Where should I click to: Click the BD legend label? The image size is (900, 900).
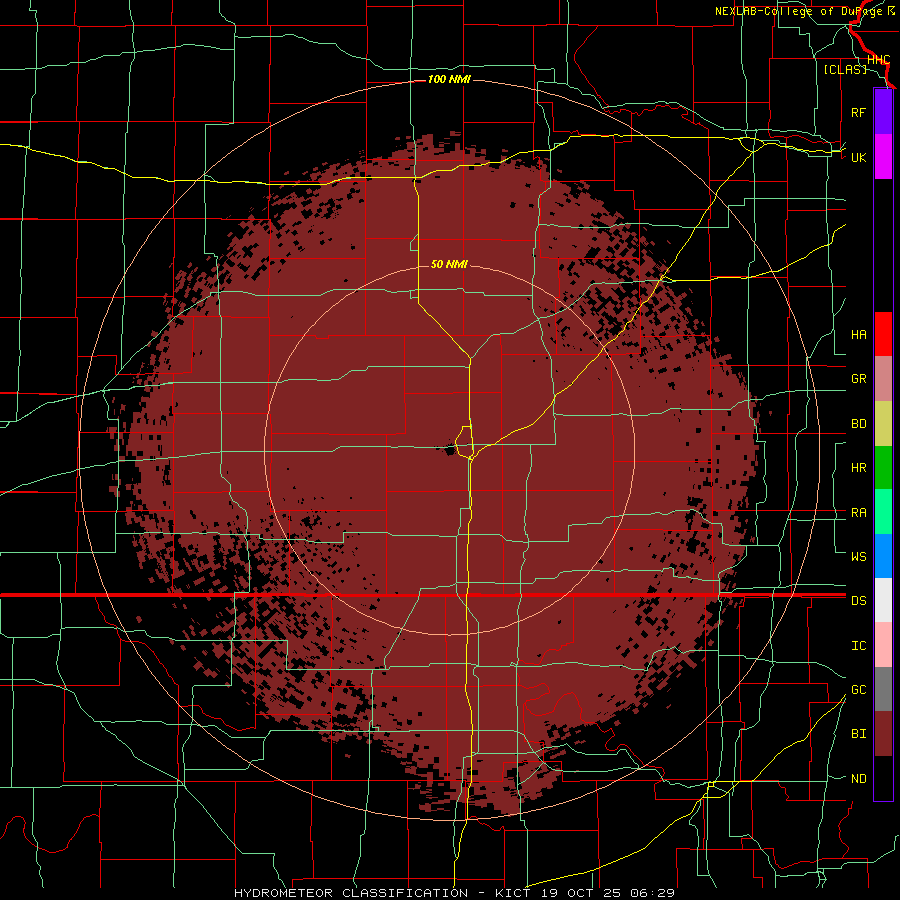(x=858, y=424)
